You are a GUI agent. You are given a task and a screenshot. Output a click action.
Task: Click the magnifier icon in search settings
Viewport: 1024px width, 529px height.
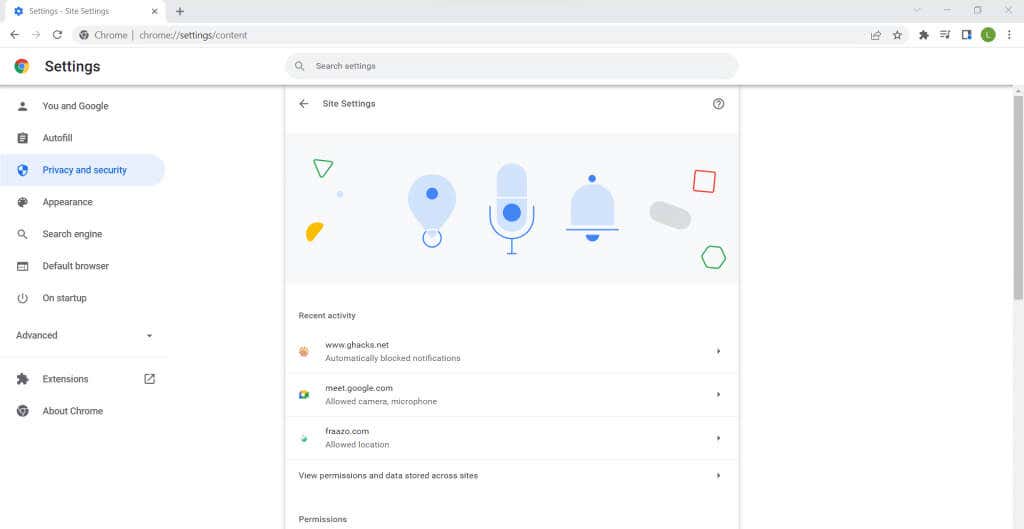300,66
